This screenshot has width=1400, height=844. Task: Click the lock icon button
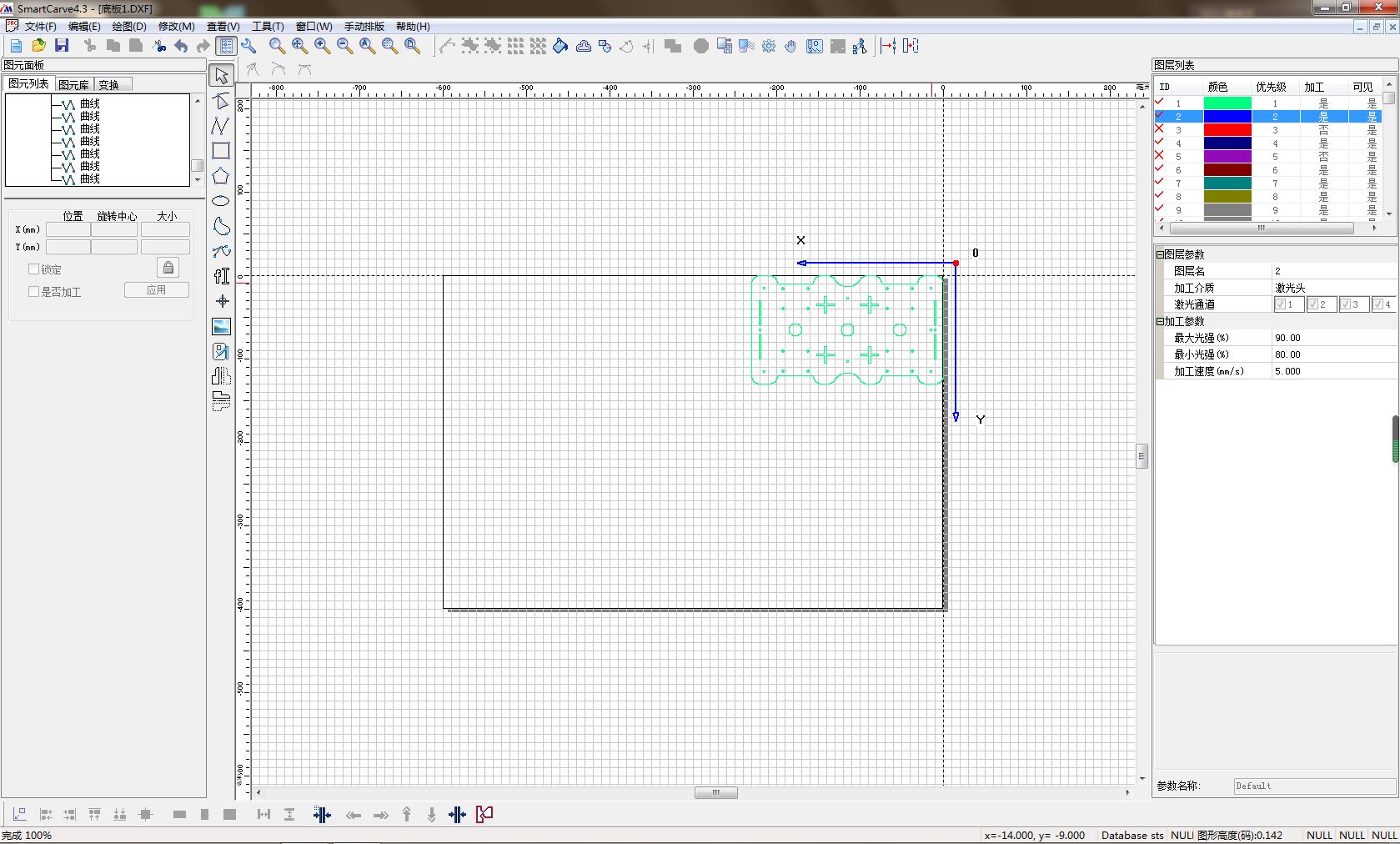pyautogui.click(x=168, y=268)
